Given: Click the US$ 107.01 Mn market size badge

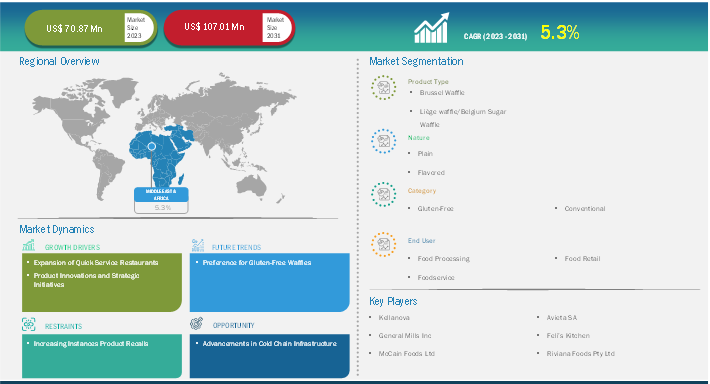Looking at the screenshot, I should tap(230, 28).
